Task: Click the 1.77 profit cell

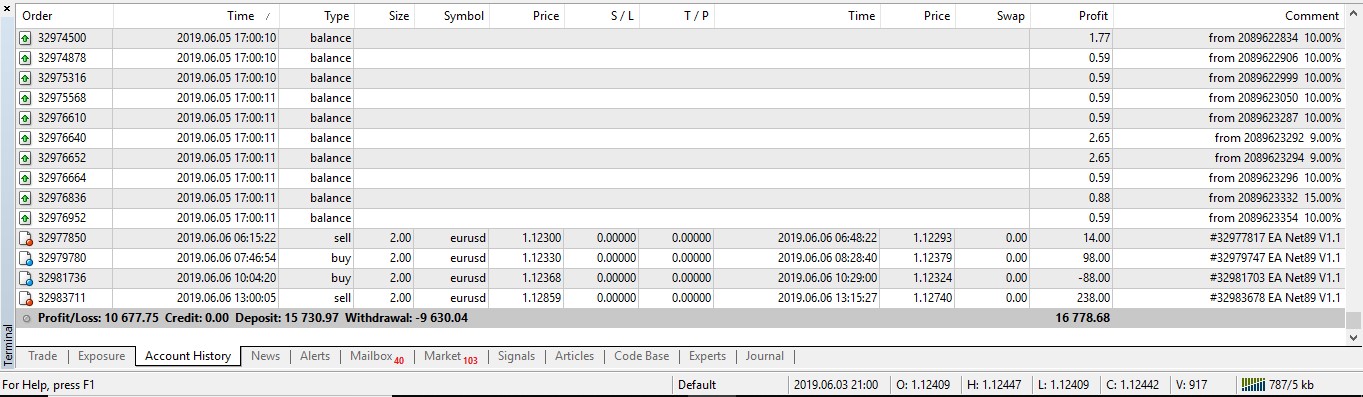Action: [x=1099, y=38]
